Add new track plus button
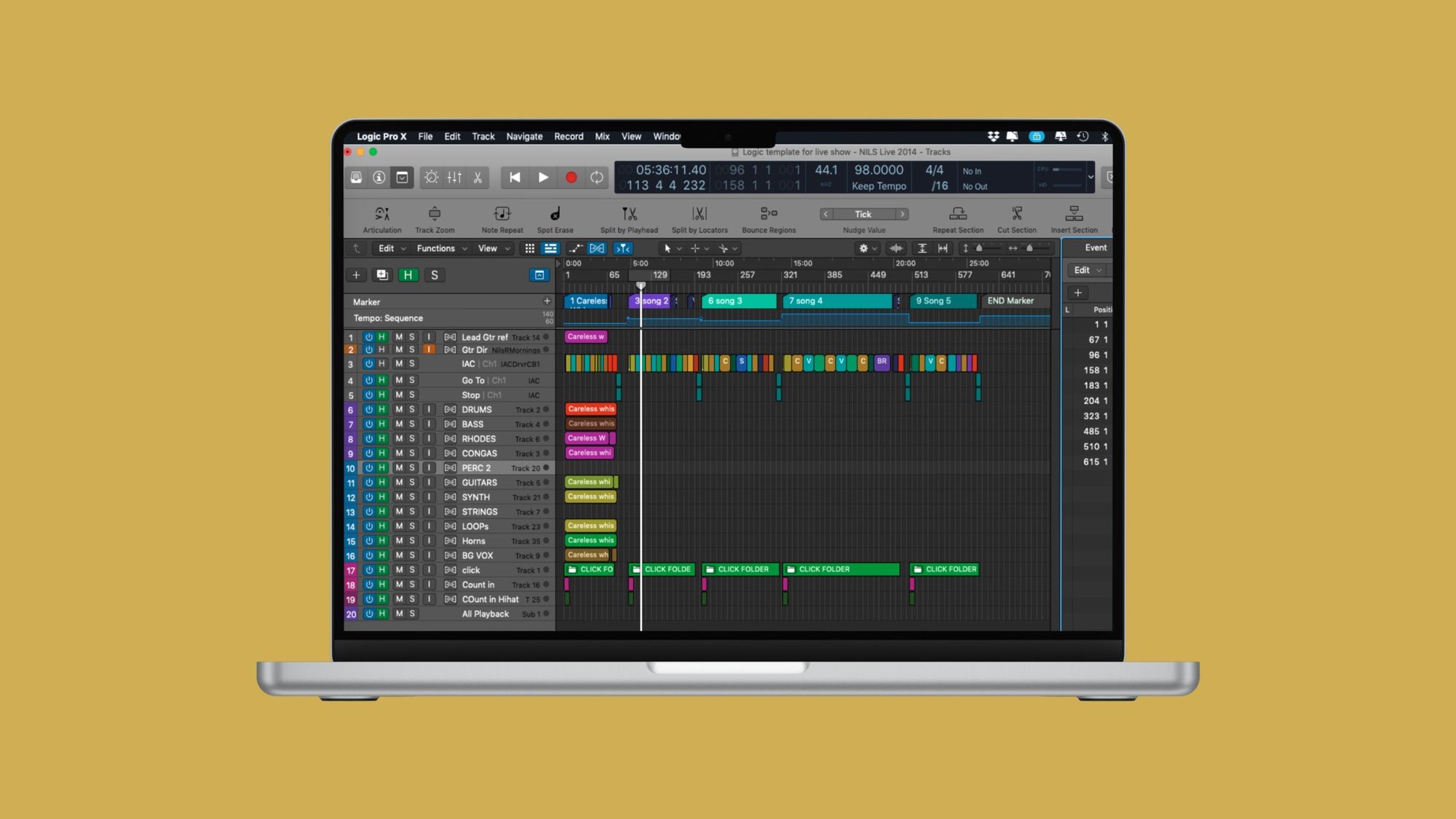Image resolution: width=1456 pixels, height=819 pixels. [356, 275]
